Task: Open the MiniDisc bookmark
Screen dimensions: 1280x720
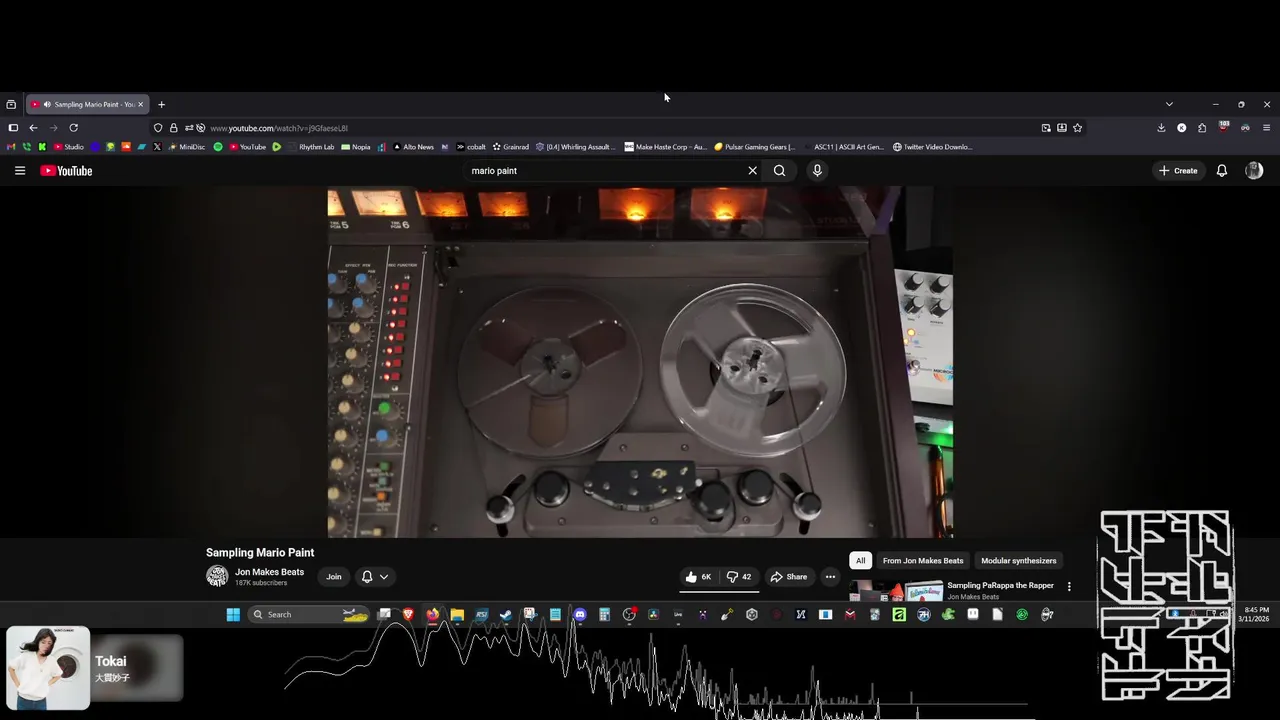Action: 187,147
